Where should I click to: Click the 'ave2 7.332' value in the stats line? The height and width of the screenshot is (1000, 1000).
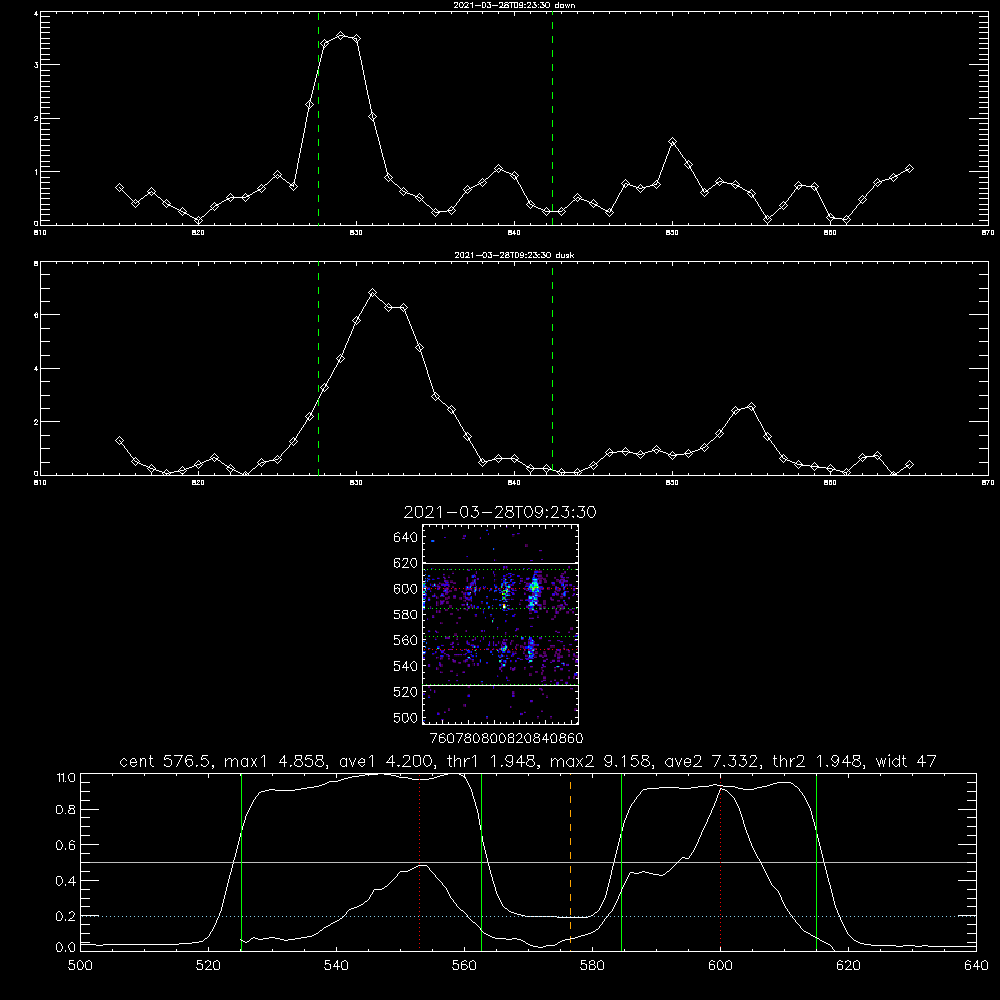click(x=712, y=761)
